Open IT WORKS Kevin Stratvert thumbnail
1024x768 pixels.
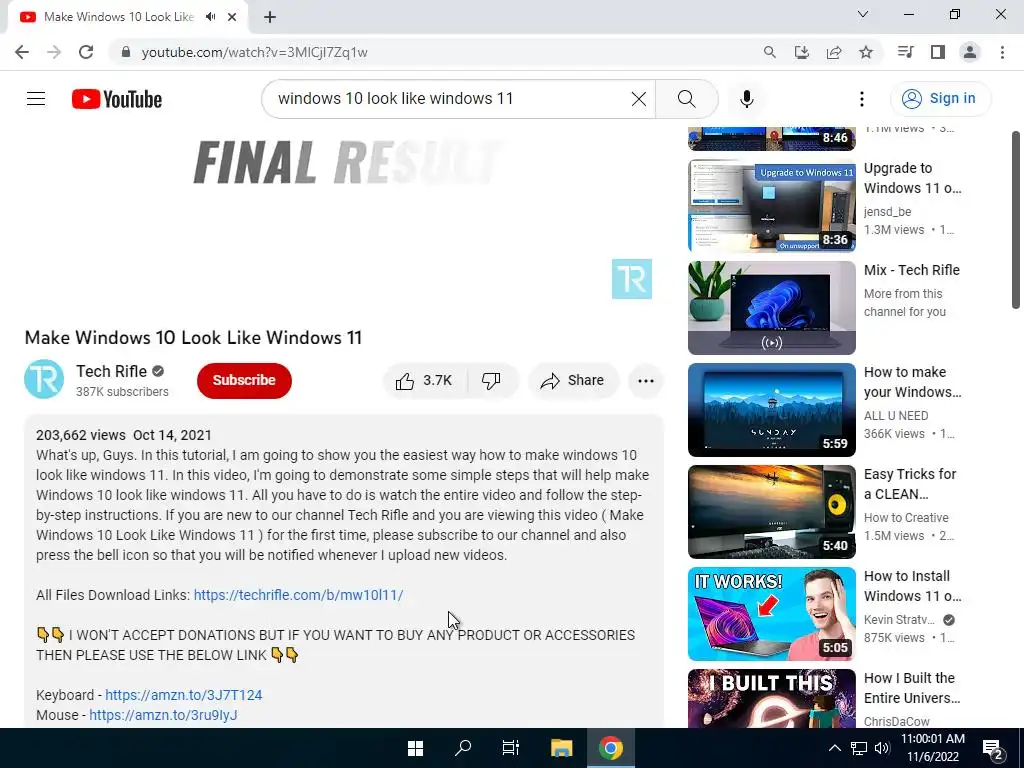click(771, 613)
